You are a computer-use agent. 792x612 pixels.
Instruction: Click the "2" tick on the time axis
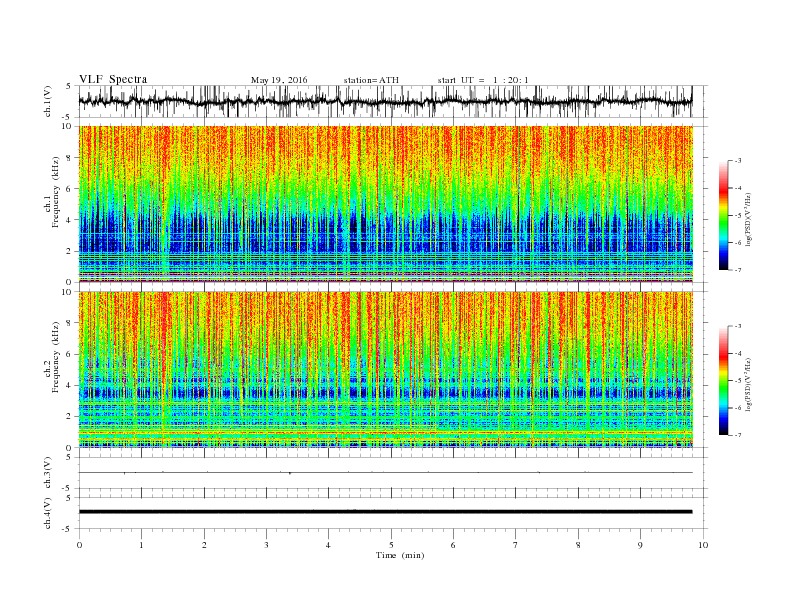[x=204, y=545]
